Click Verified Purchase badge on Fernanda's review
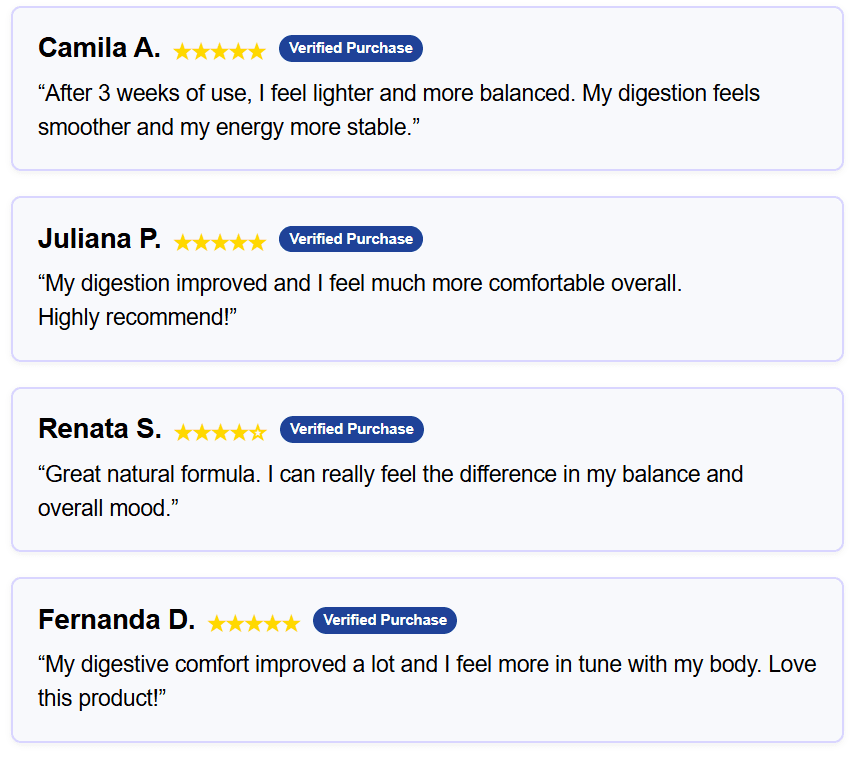856x758 pixels. (385, 620)
